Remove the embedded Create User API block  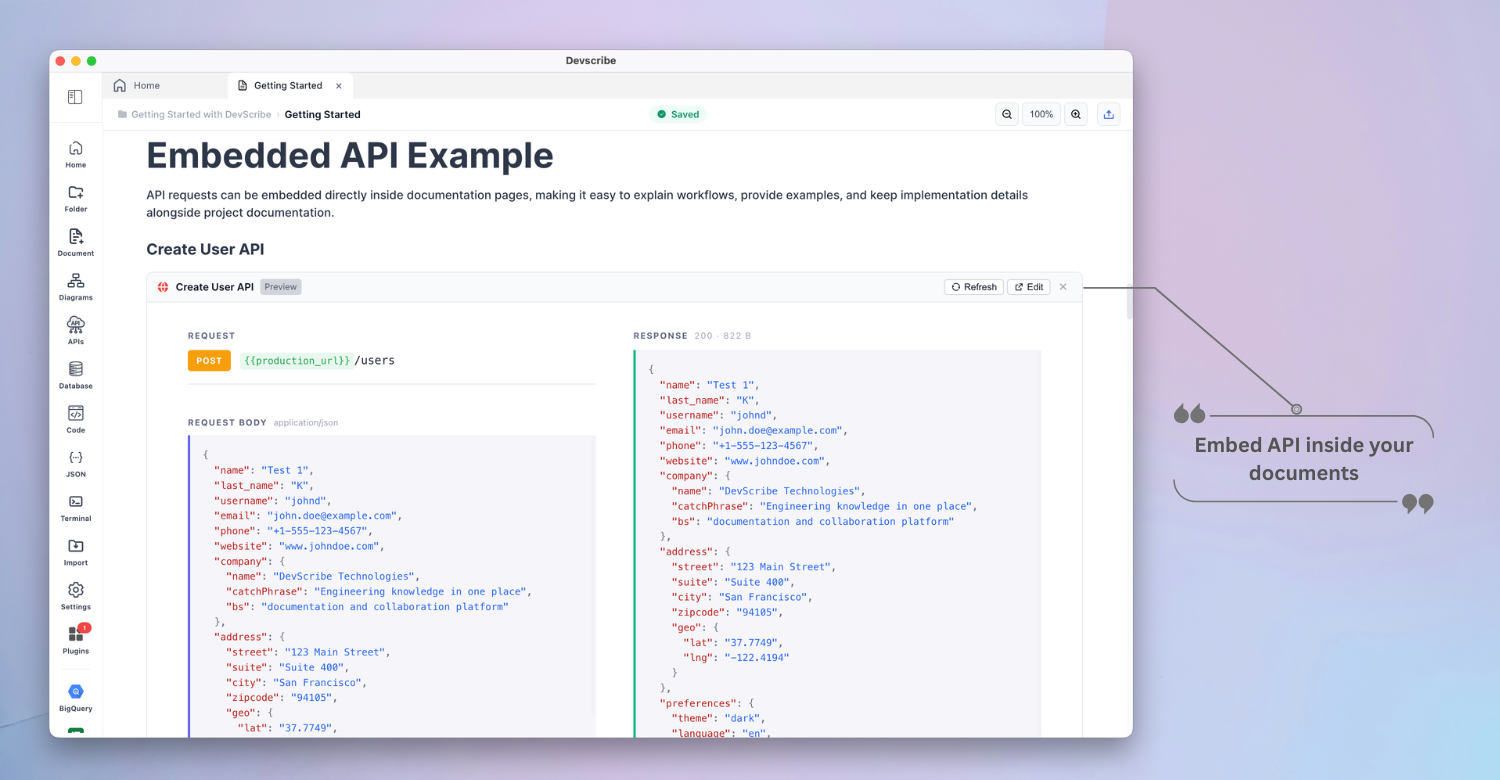(x=1063, y=287)
